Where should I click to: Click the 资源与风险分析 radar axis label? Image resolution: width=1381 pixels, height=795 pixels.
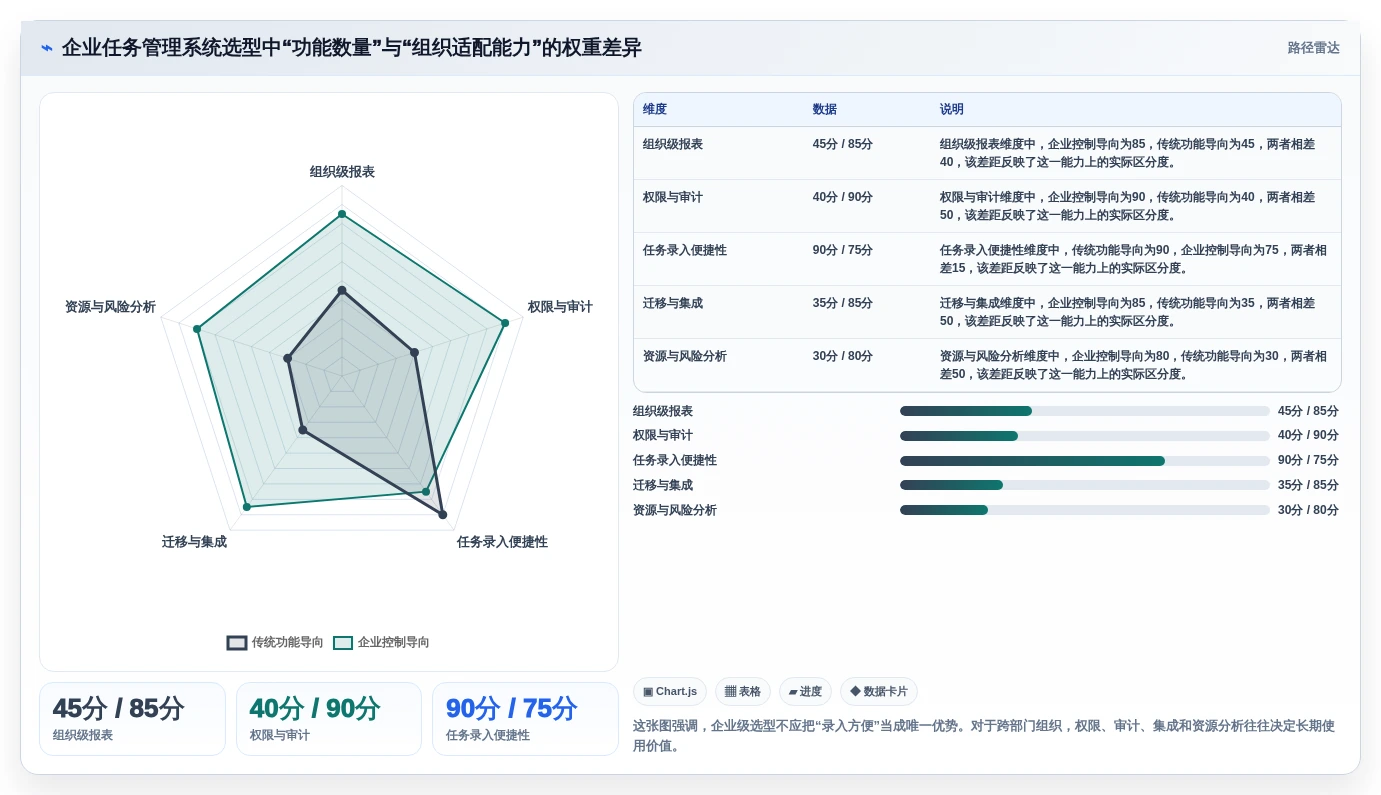(110, 307)
